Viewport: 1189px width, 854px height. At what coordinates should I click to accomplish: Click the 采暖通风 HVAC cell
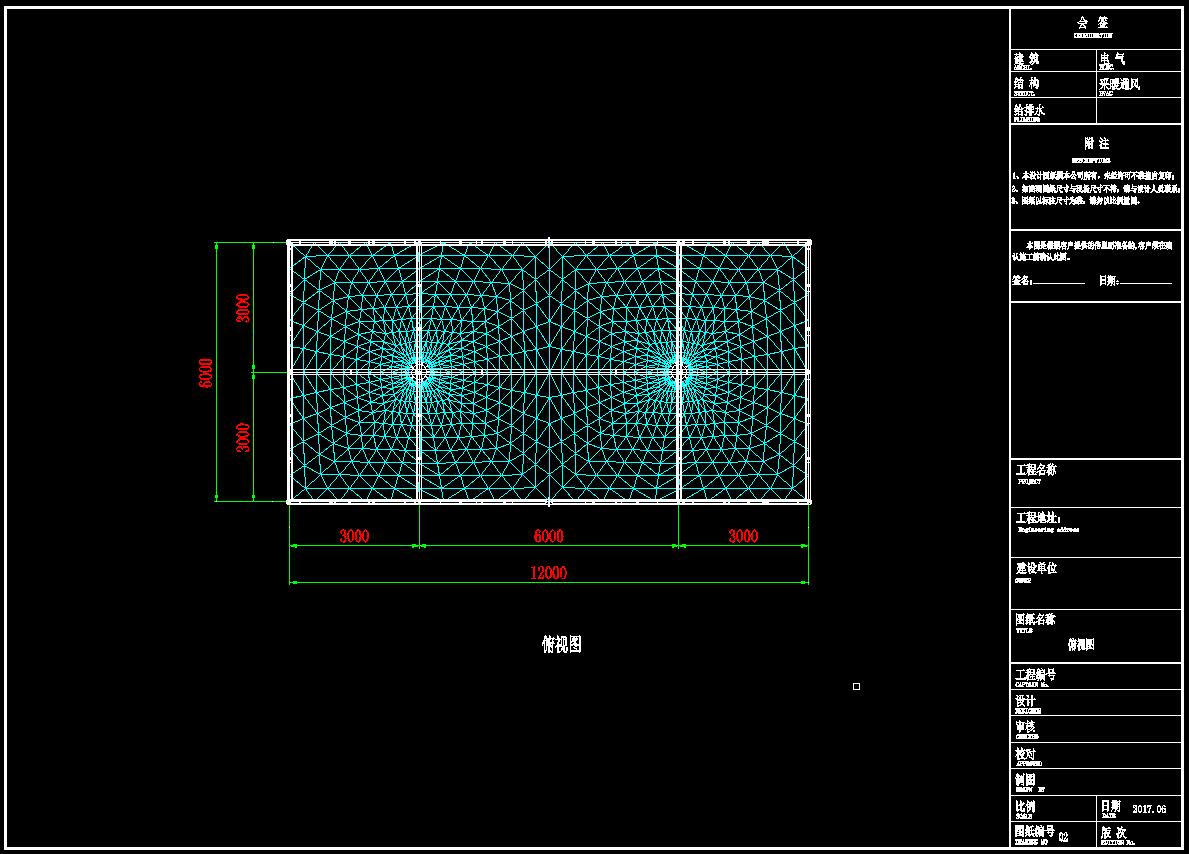[x=1119, y=85]
